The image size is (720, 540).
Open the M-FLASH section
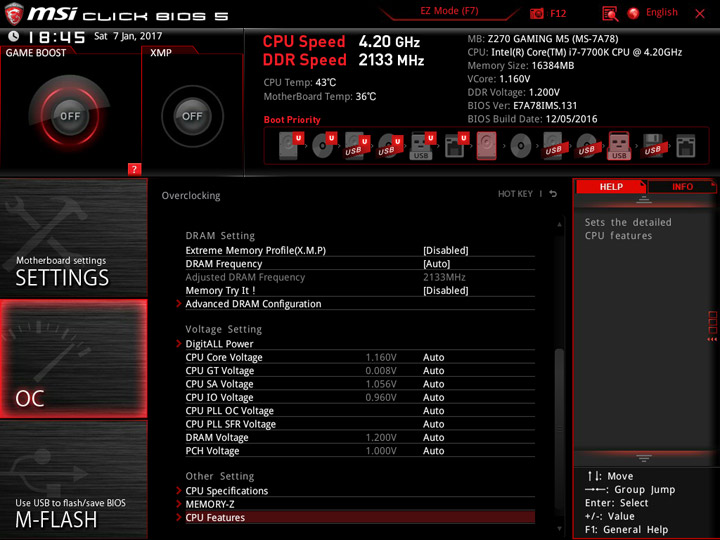(x=73, y=479)
